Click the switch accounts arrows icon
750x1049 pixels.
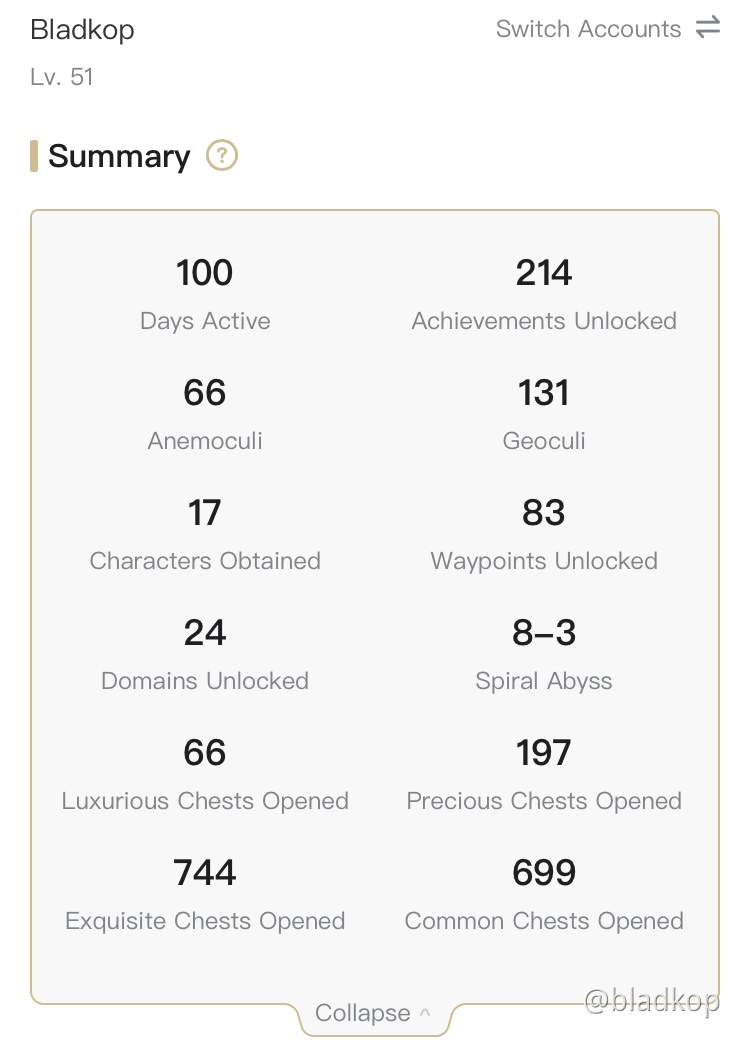[x=707, y=27]
